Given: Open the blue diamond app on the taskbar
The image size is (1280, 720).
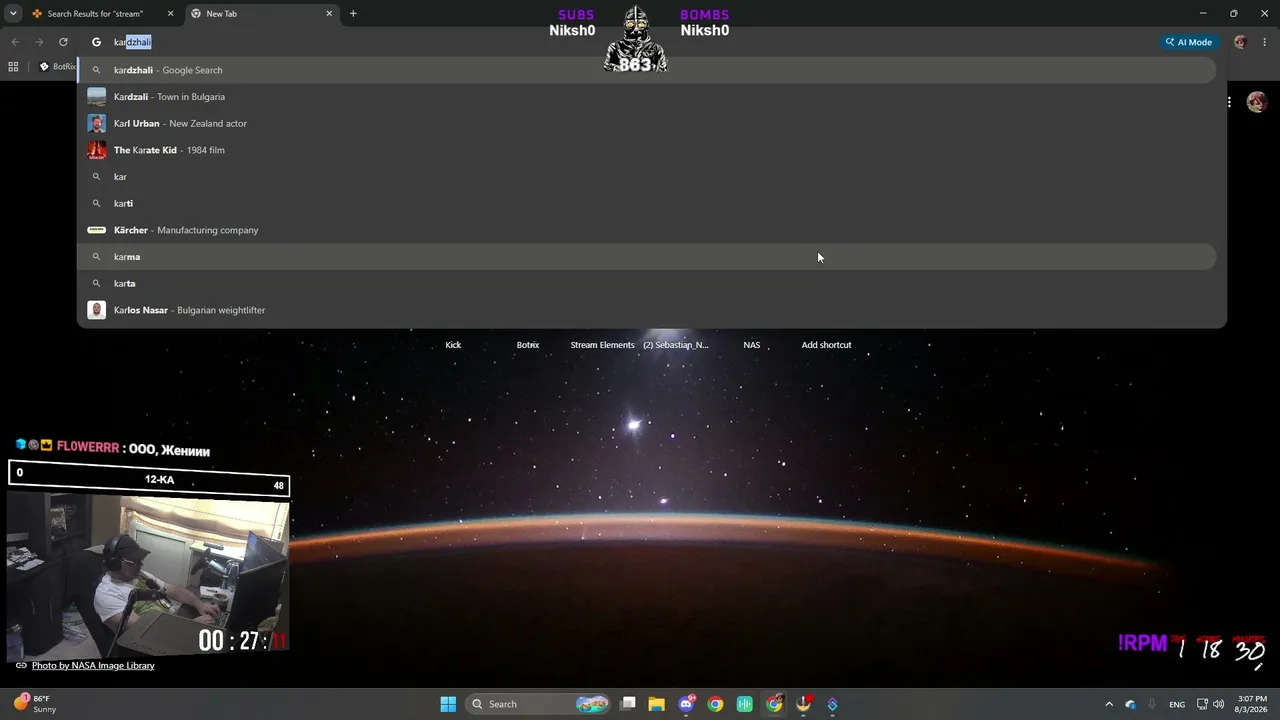Looking at the screenshot, I should [x=832, y=704].
